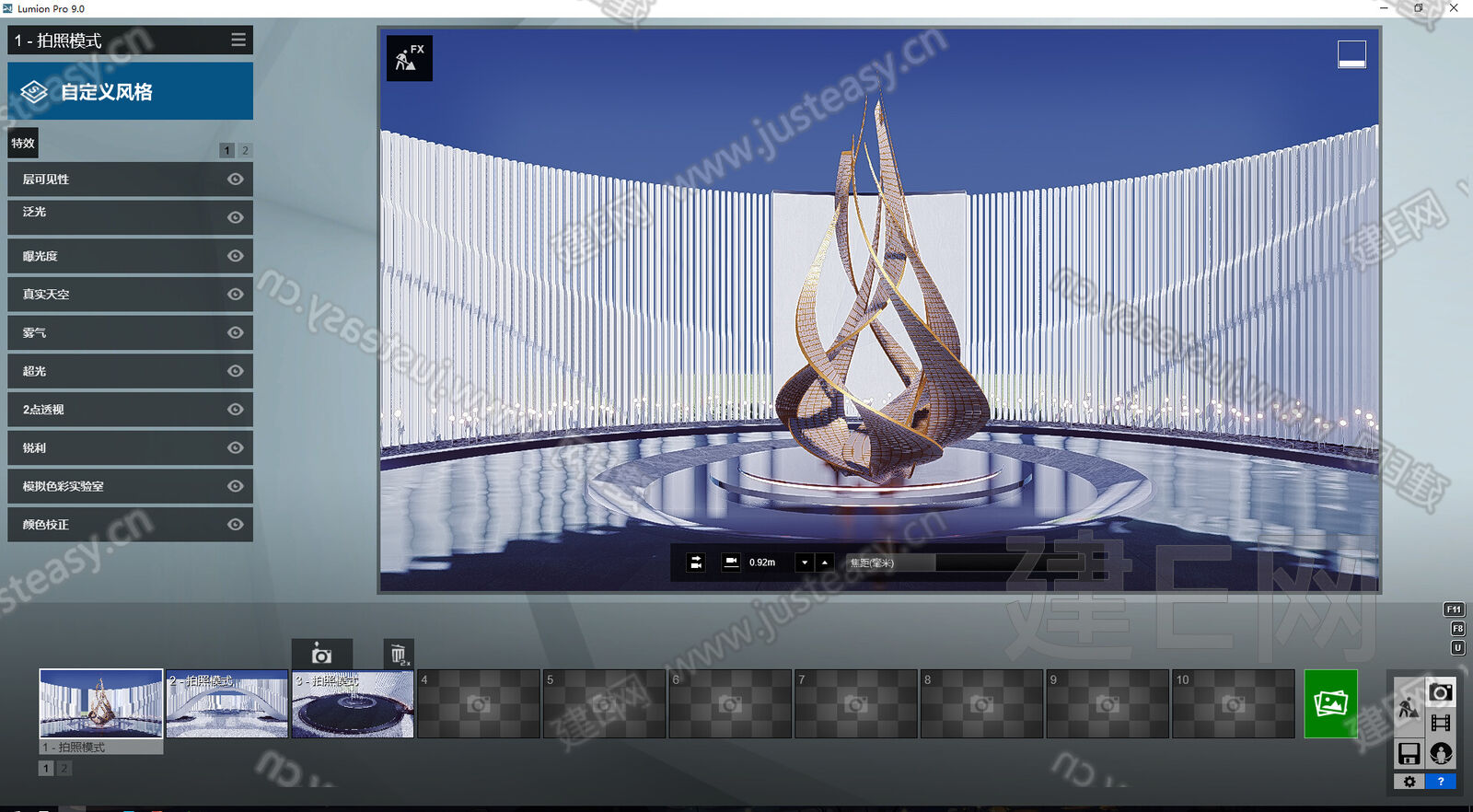Click the 1 - 拍照模式 photo title field
The image size is (1473, 812).
(115, 40)
